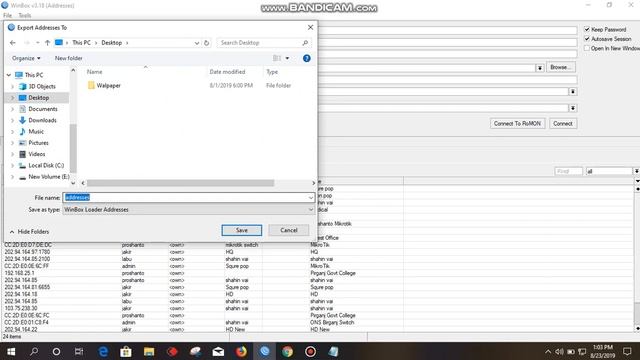The image size is (640, 360).
Task: Click Connect To RoMON button
Action: coord(518,123)
